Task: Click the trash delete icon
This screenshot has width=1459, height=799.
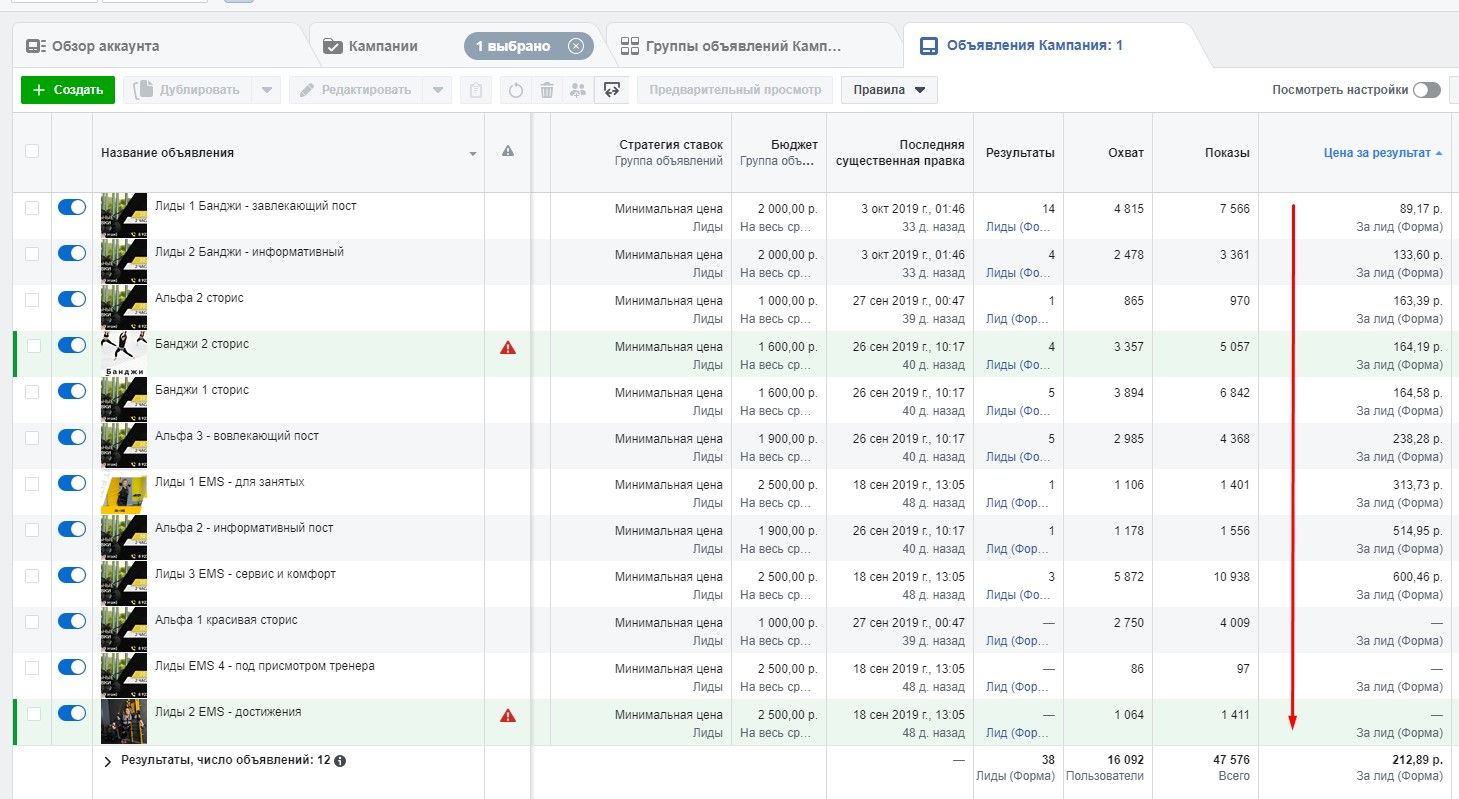Action: 547,90
